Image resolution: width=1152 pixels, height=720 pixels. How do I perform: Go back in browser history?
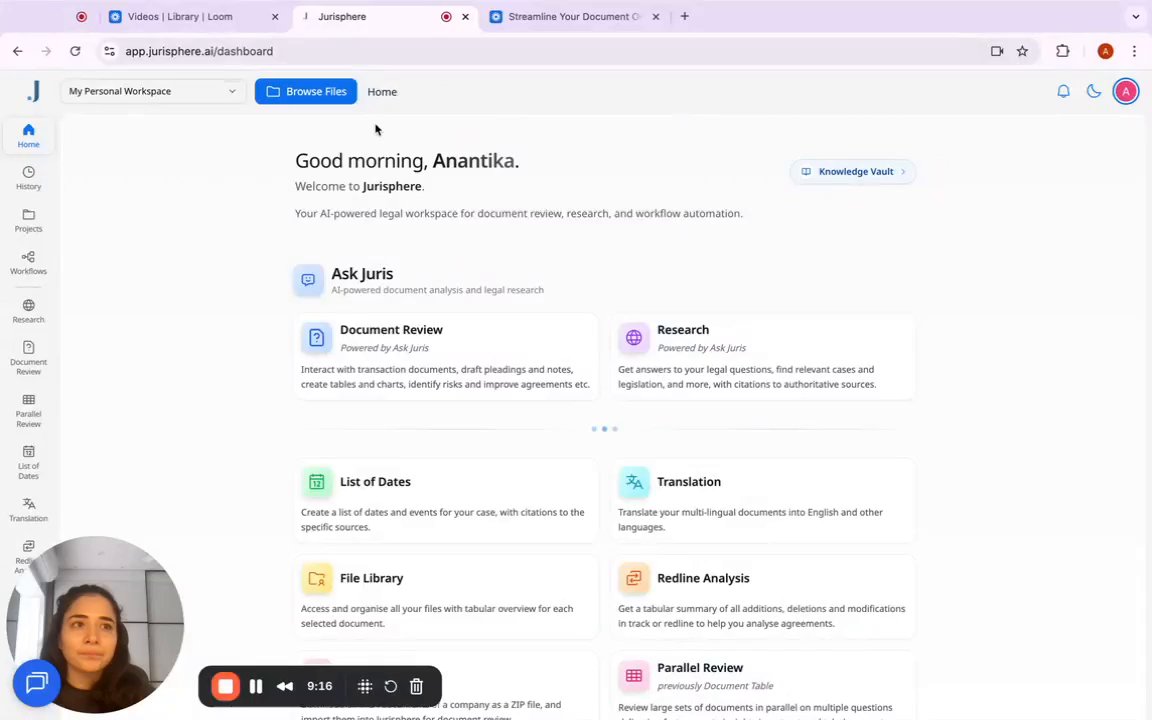pos(18,51)
